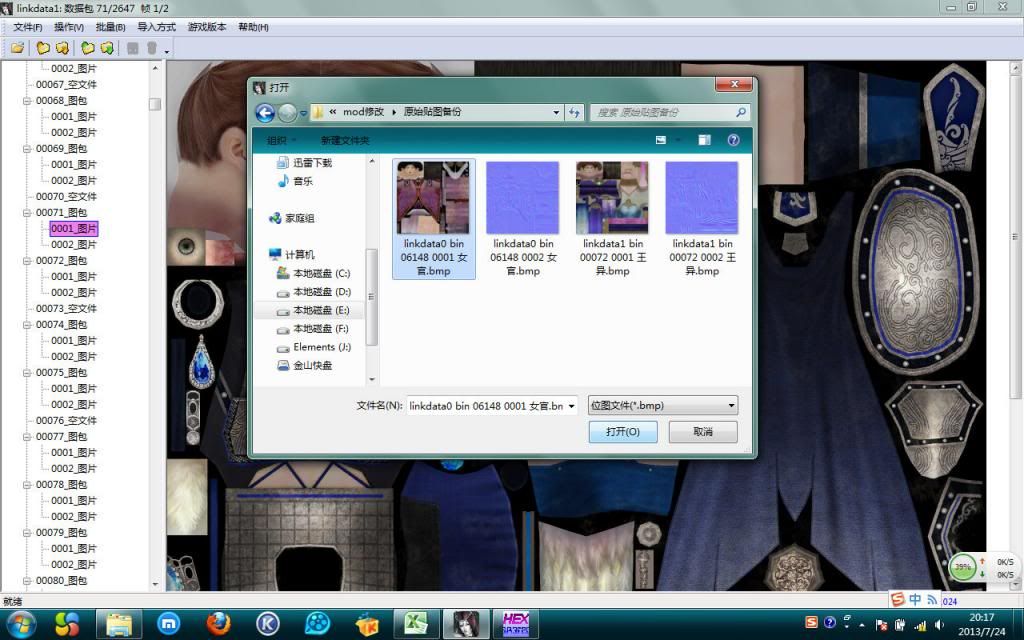
Task: Collapse the 00068_图包 tree node
Action: [27, 101]
